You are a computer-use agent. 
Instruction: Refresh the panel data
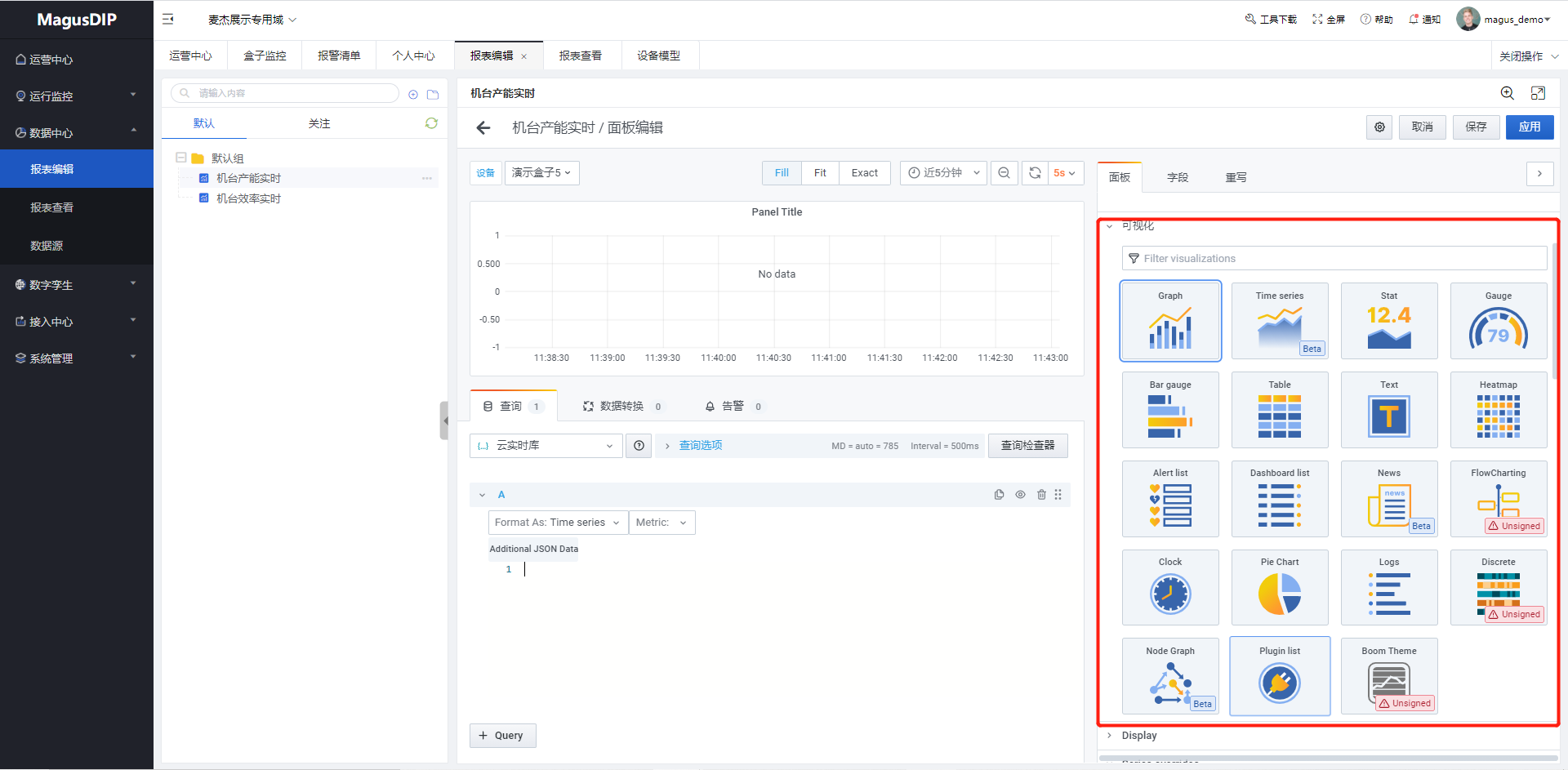[x=1035, y=173]
